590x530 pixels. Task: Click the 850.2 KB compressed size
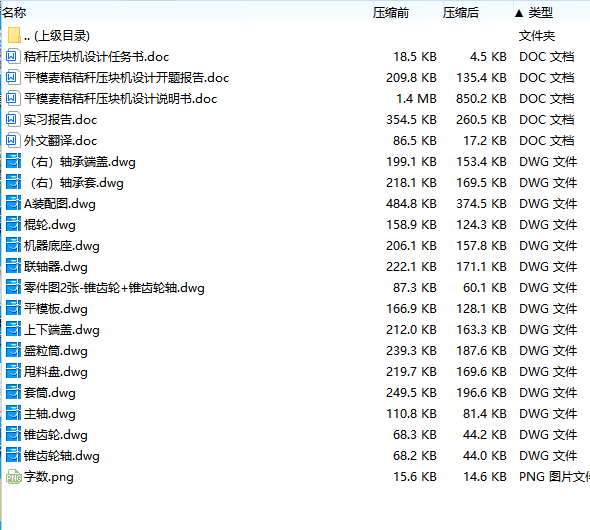(x=481, y=99)
